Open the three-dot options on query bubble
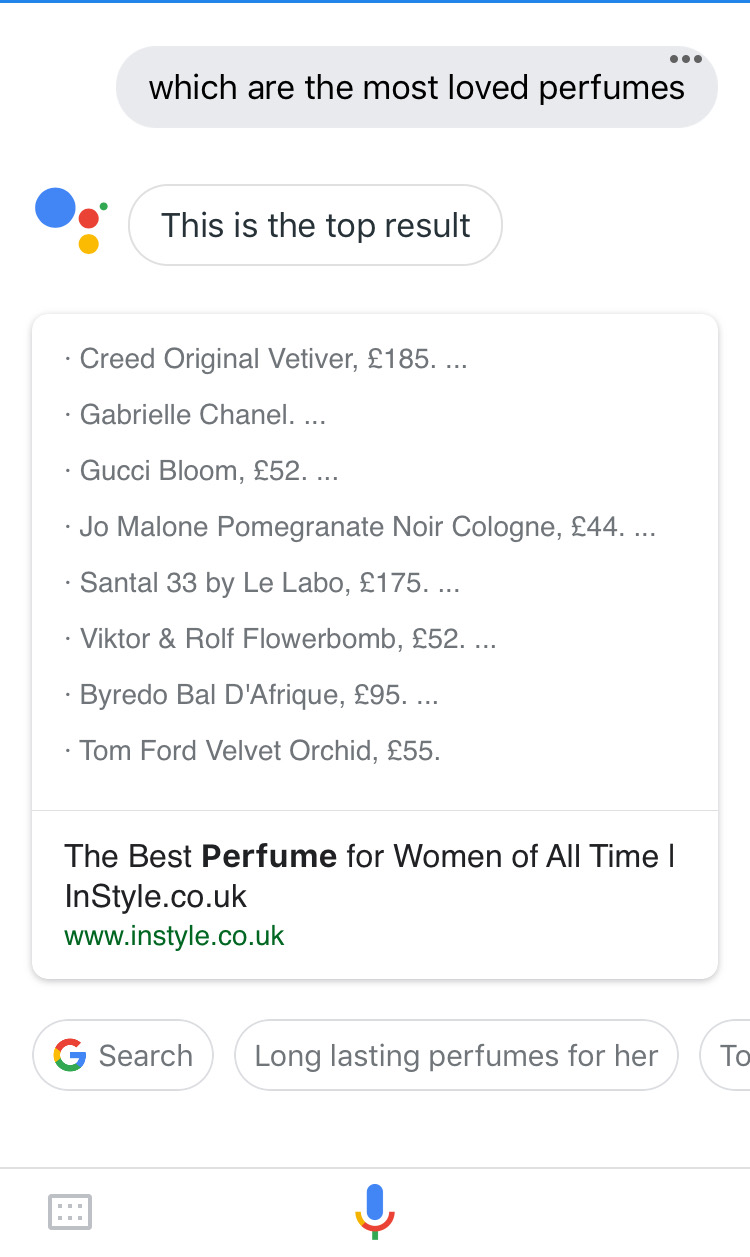750x1257 pixels. tap(685, 59)
